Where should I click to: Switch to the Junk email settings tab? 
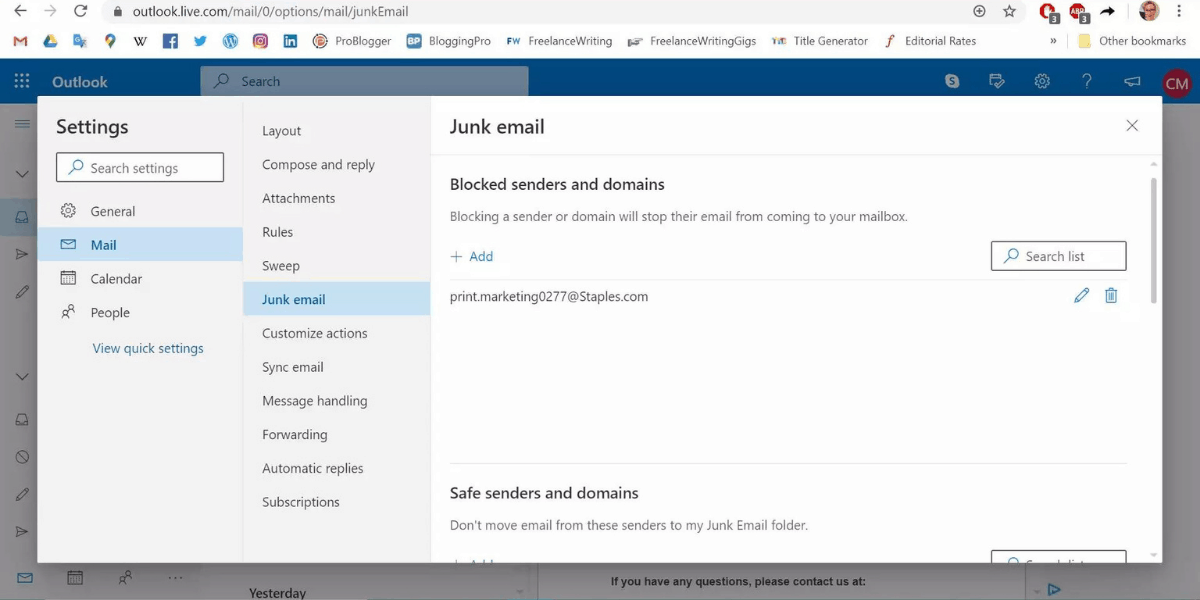[293, 299]
